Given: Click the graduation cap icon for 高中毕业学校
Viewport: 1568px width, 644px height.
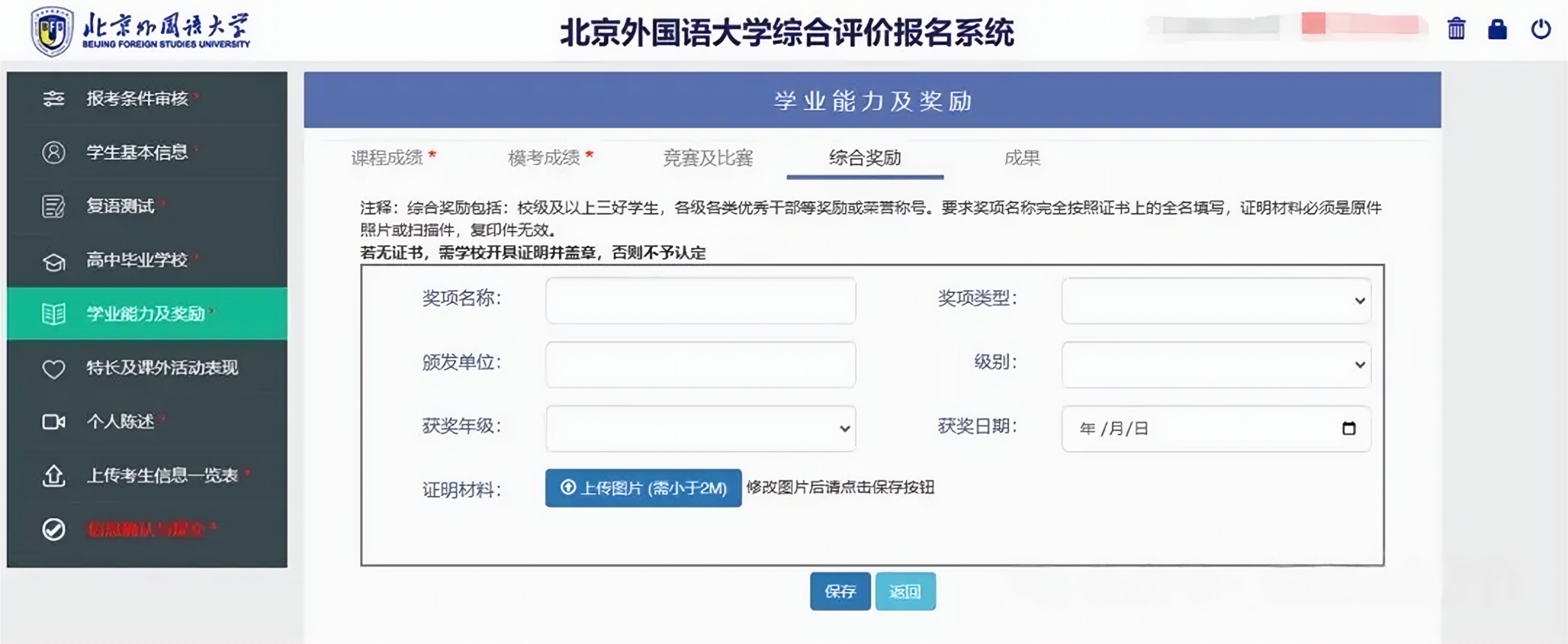Looking at the screenshot, I should point(54,261).
